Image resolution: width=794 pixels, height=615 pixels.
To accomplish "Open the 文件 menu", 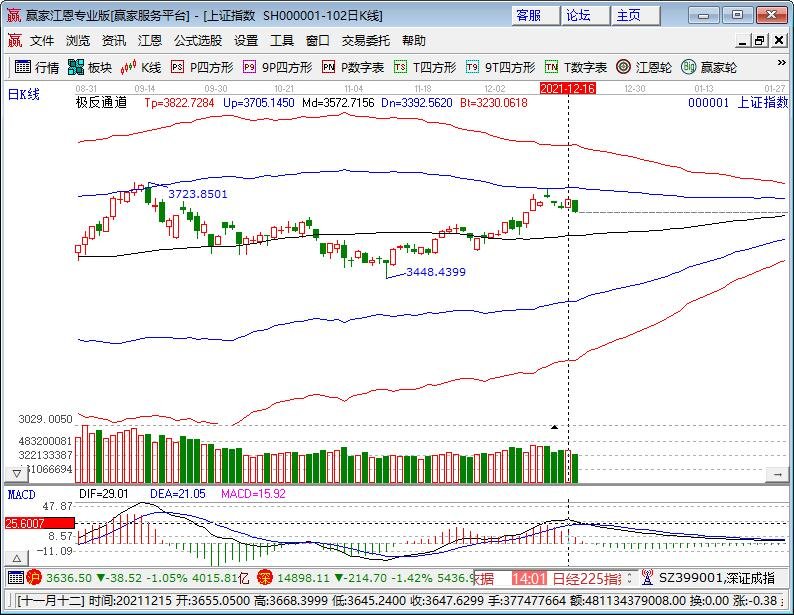I will 42,40.
